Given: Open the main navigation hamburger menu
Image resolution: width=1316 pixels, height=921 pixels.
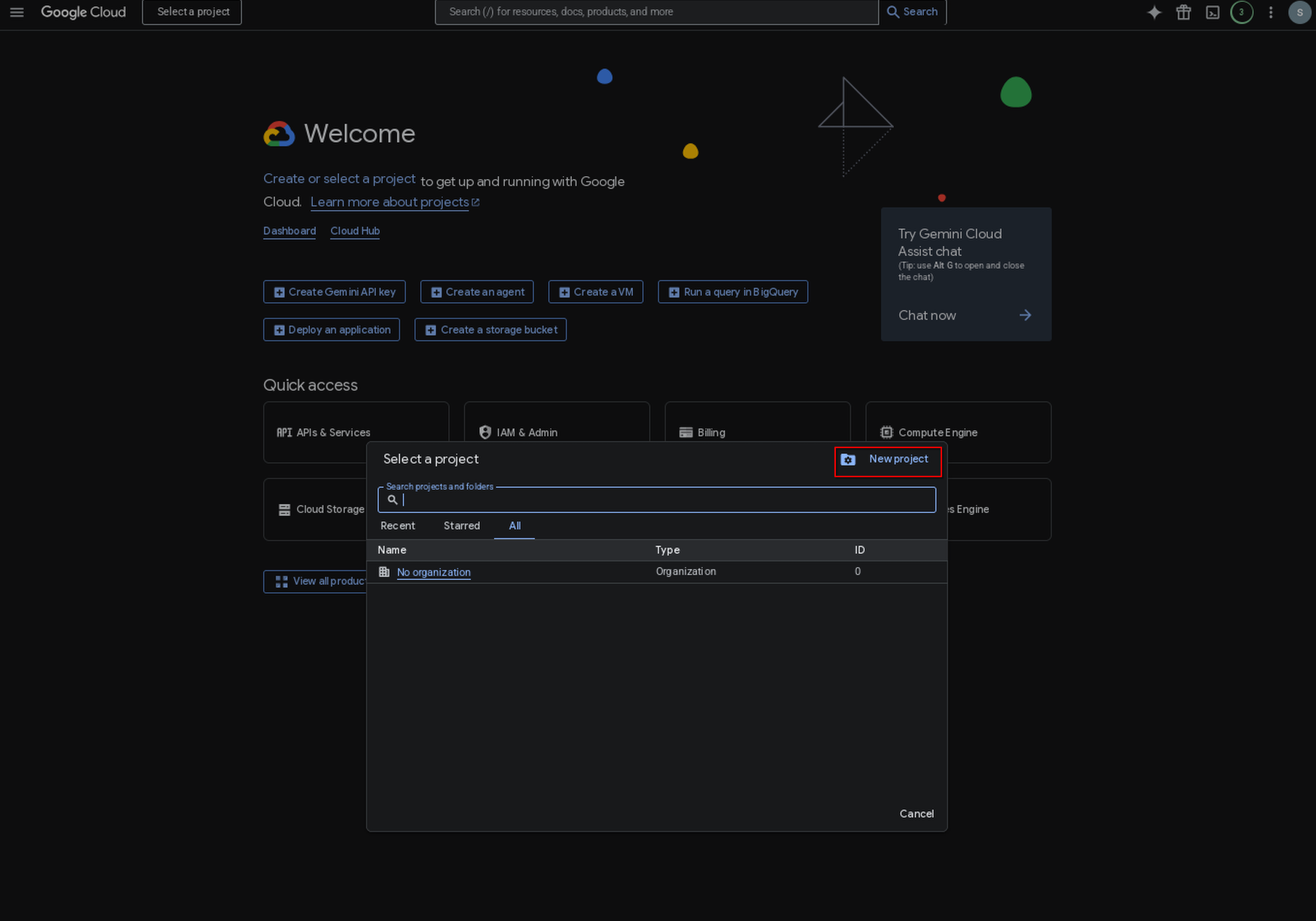Looking at the screenshot, I should click(17, 12).
